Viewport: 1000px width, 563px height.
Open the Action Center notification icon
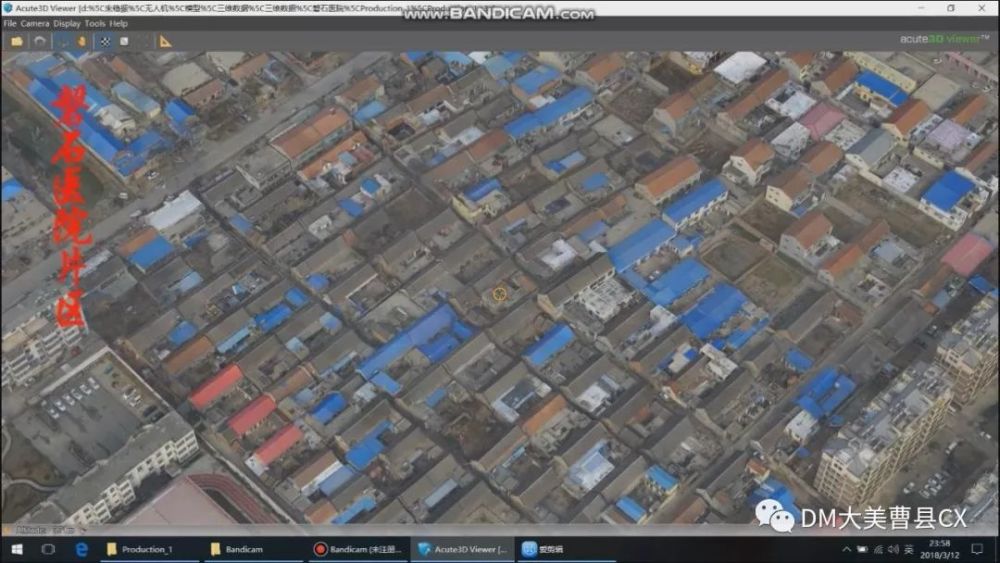coord(977,549)
